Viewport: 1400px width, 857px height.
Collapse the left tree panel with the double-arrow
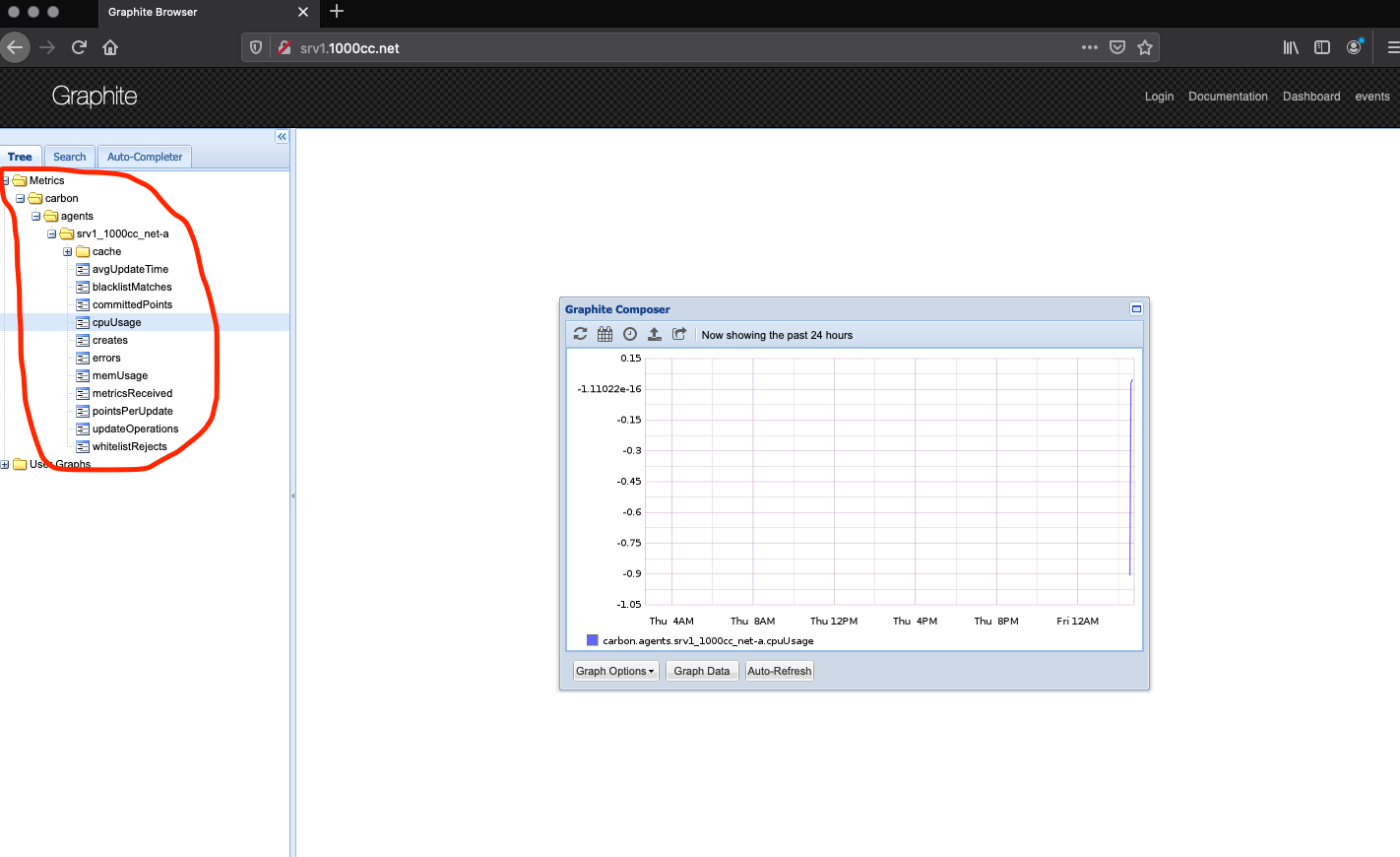coord(282,137)
